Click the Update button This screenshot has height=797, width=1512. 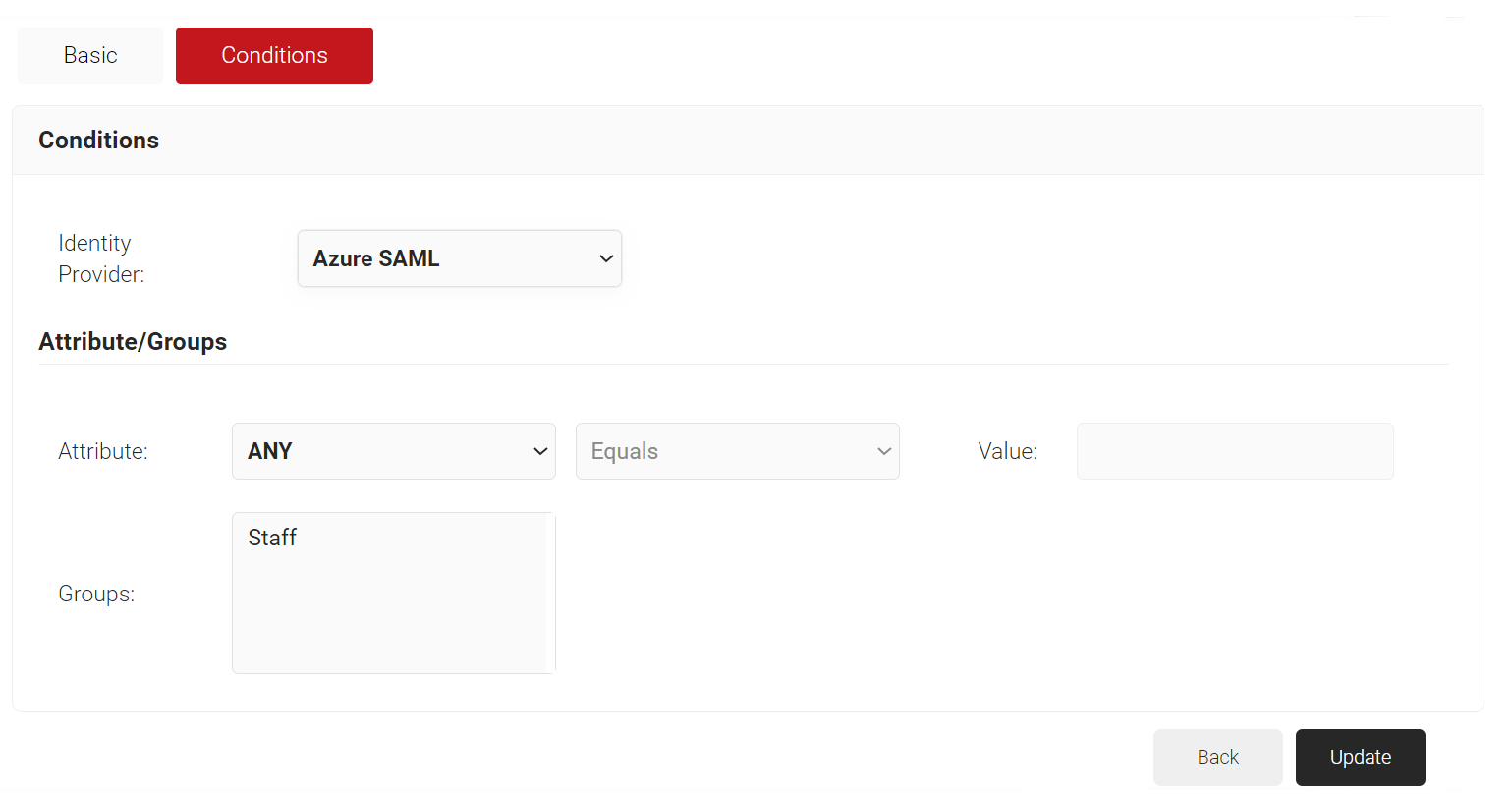1360,758
